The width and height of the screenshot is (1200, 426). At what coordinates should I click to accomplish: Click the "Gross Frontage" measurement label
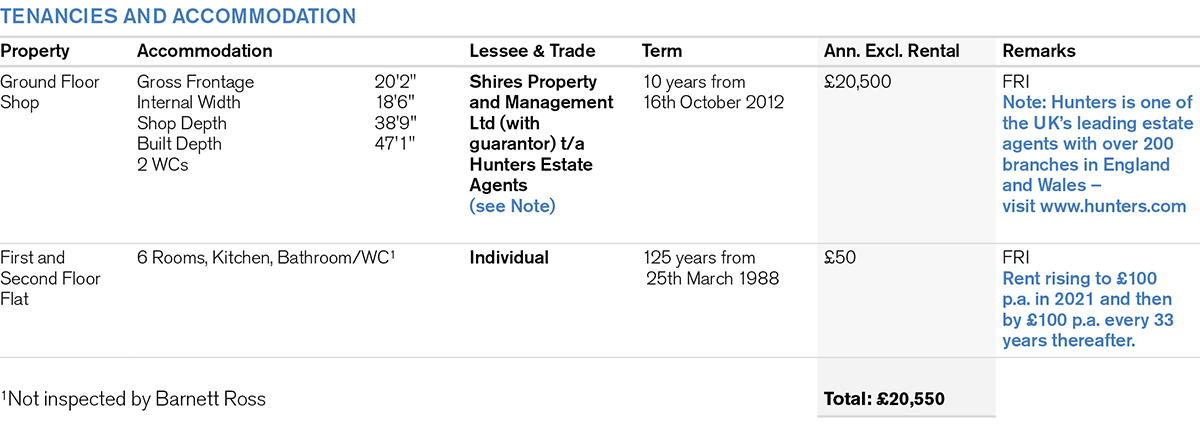pyautogui.click(x=196, y=82)
